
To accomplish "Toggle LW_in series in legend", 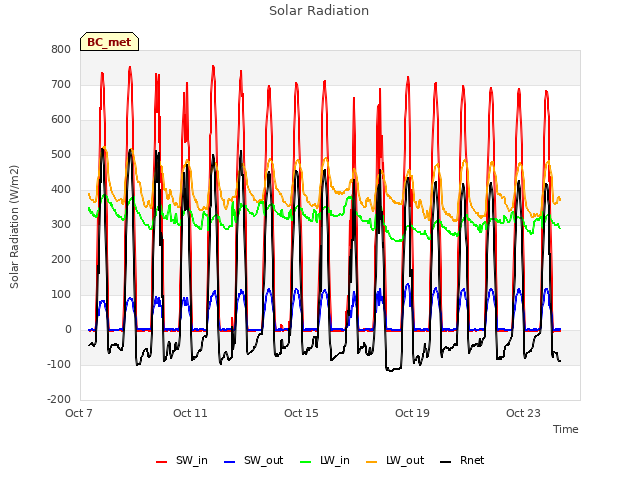I will click(x=324, y=460).
